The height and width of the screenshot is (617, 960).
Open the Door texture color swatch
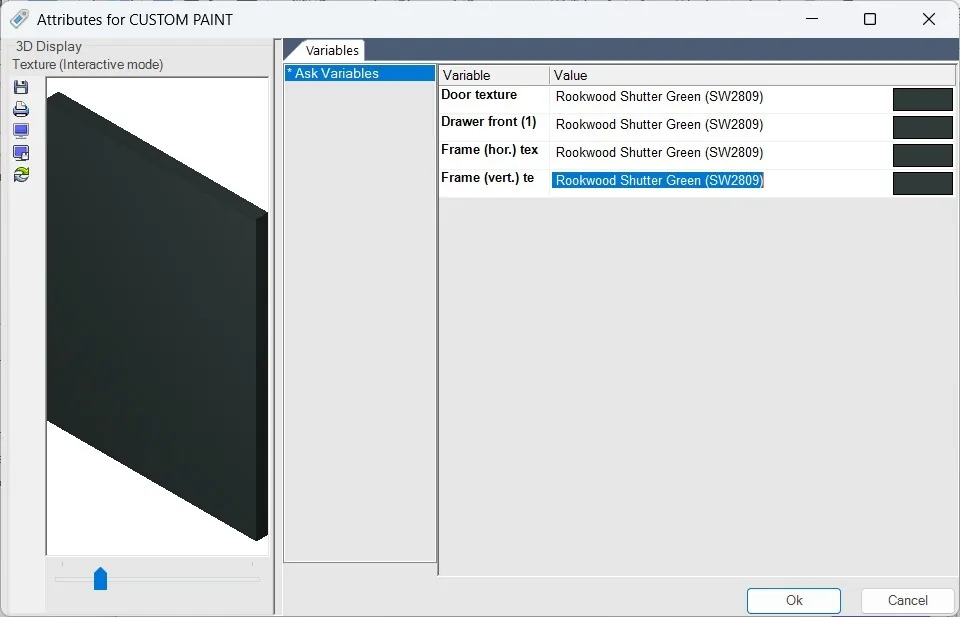(x=923, y=99)
